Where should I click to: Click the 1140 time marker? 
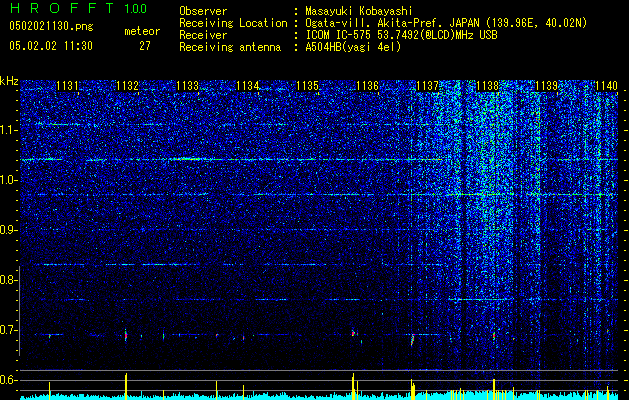(607, 85)
